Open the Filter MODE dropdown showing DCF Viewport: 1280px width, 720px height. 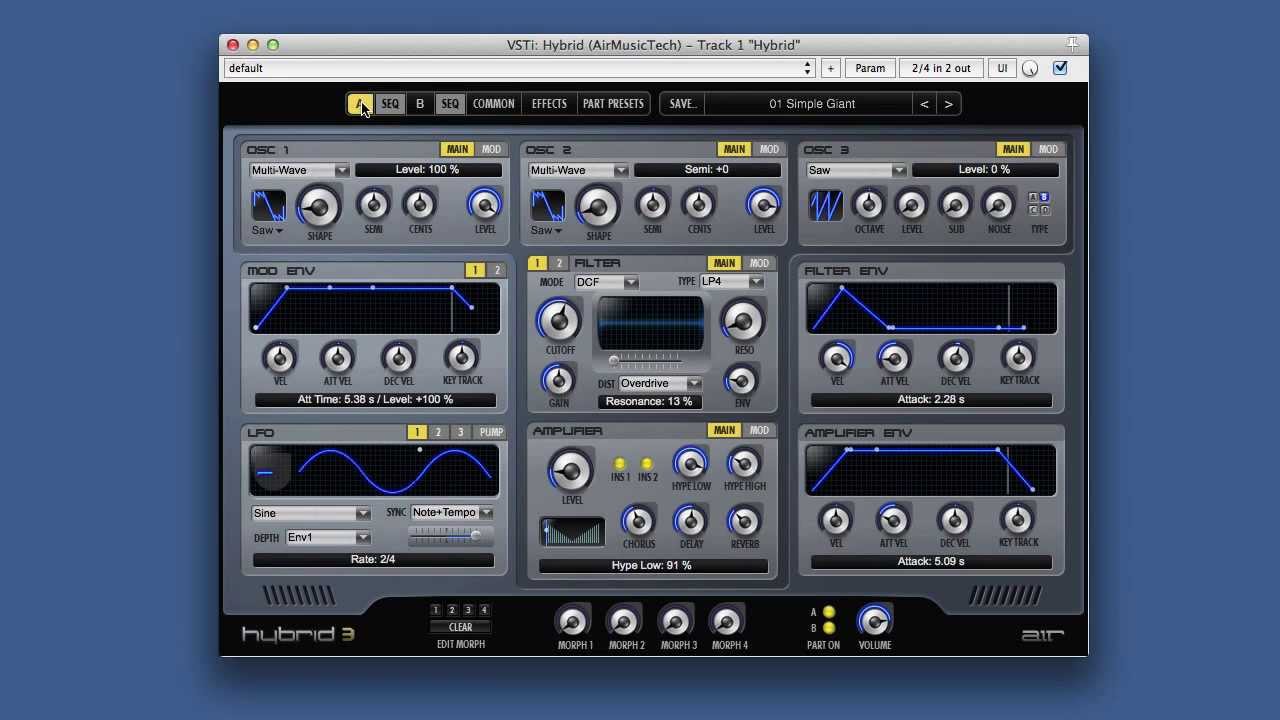[606, 282]
